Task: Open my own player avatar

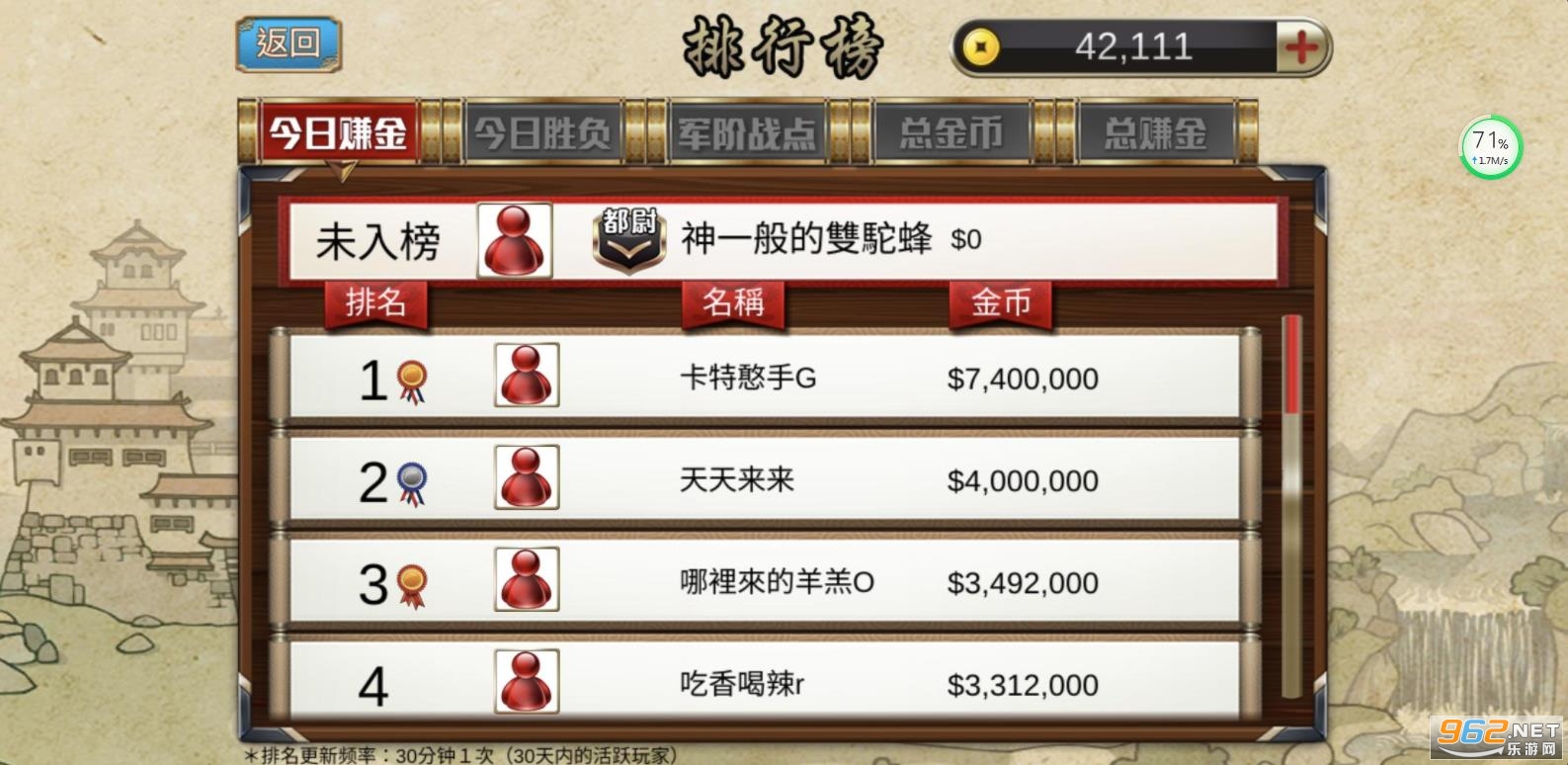Action: [514, 240]
